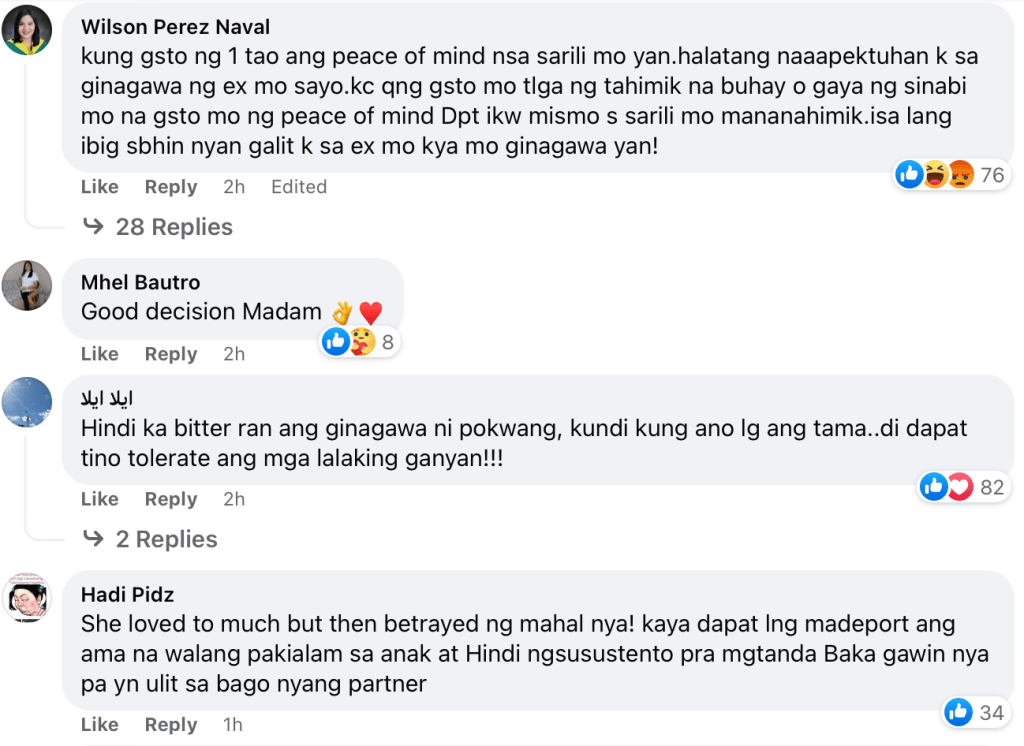Image resolution: width=1024 pixels, height=746 pixels.
Task: Open Wilson Perez Naval's profile picture
Action: point(27,30)
